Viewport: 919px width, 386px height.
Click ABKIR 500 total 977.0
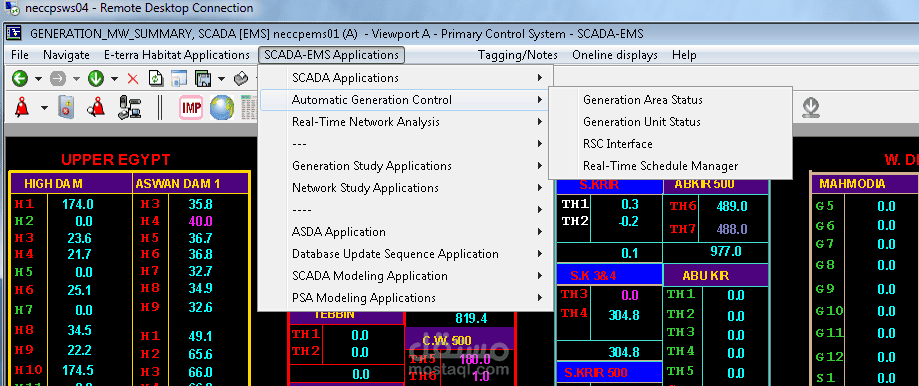click(726, 251)
